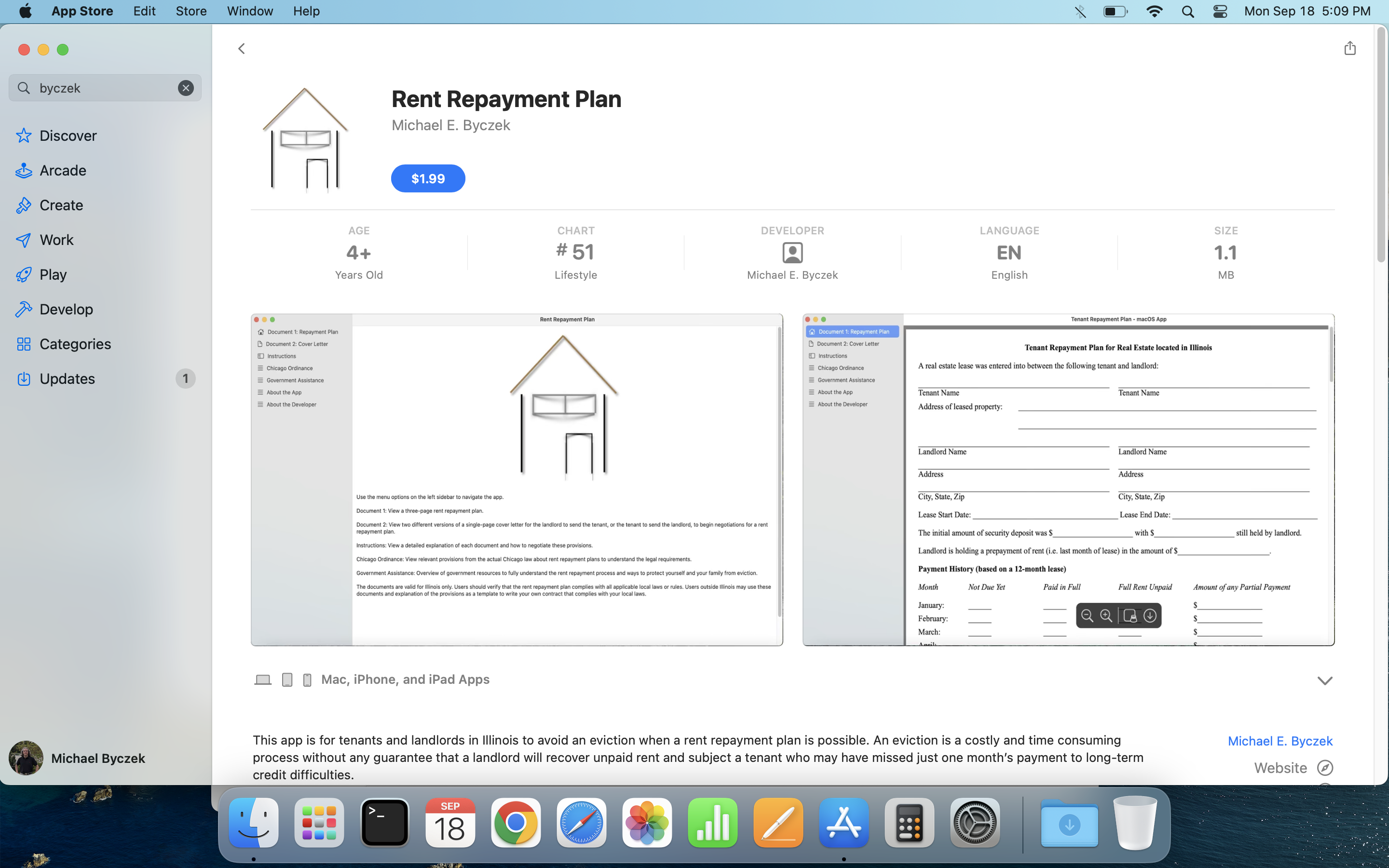Click App Store icon in the Dock
1389x868 pixels.
click(843, 823)
